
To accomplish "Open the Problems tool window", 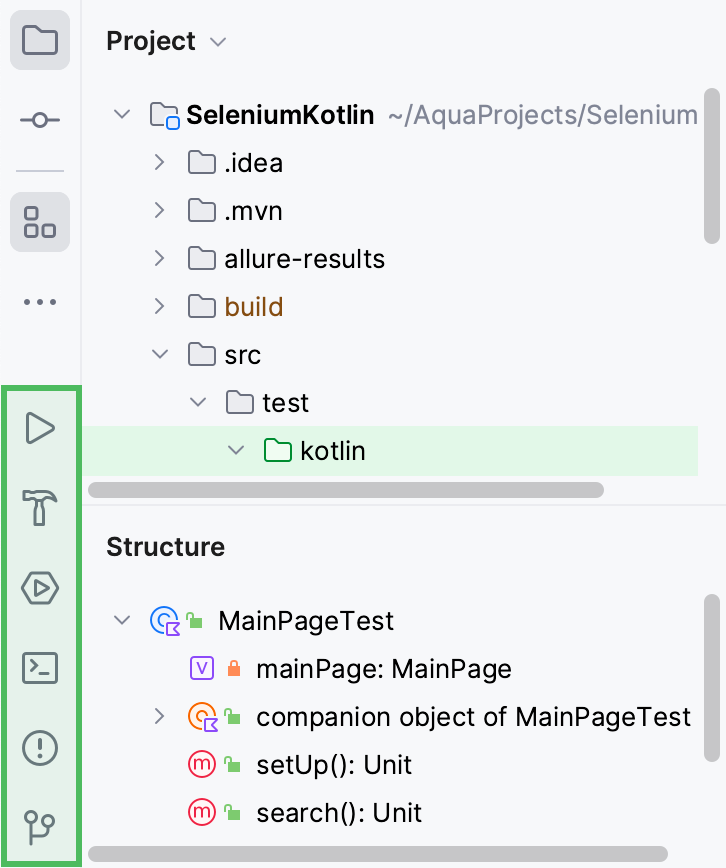I will [x=40, y=747].
